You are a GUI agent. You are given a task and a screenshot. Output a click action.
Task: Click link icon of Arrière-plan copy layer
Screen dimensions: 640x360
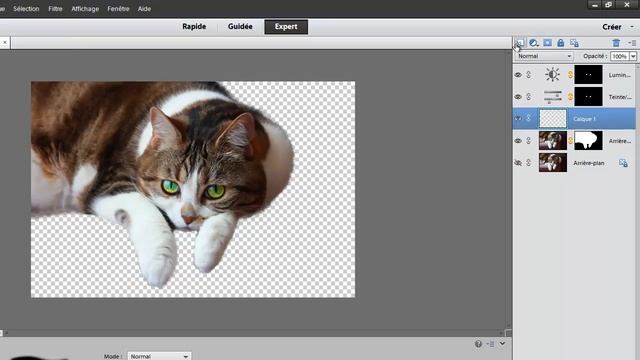529,141
